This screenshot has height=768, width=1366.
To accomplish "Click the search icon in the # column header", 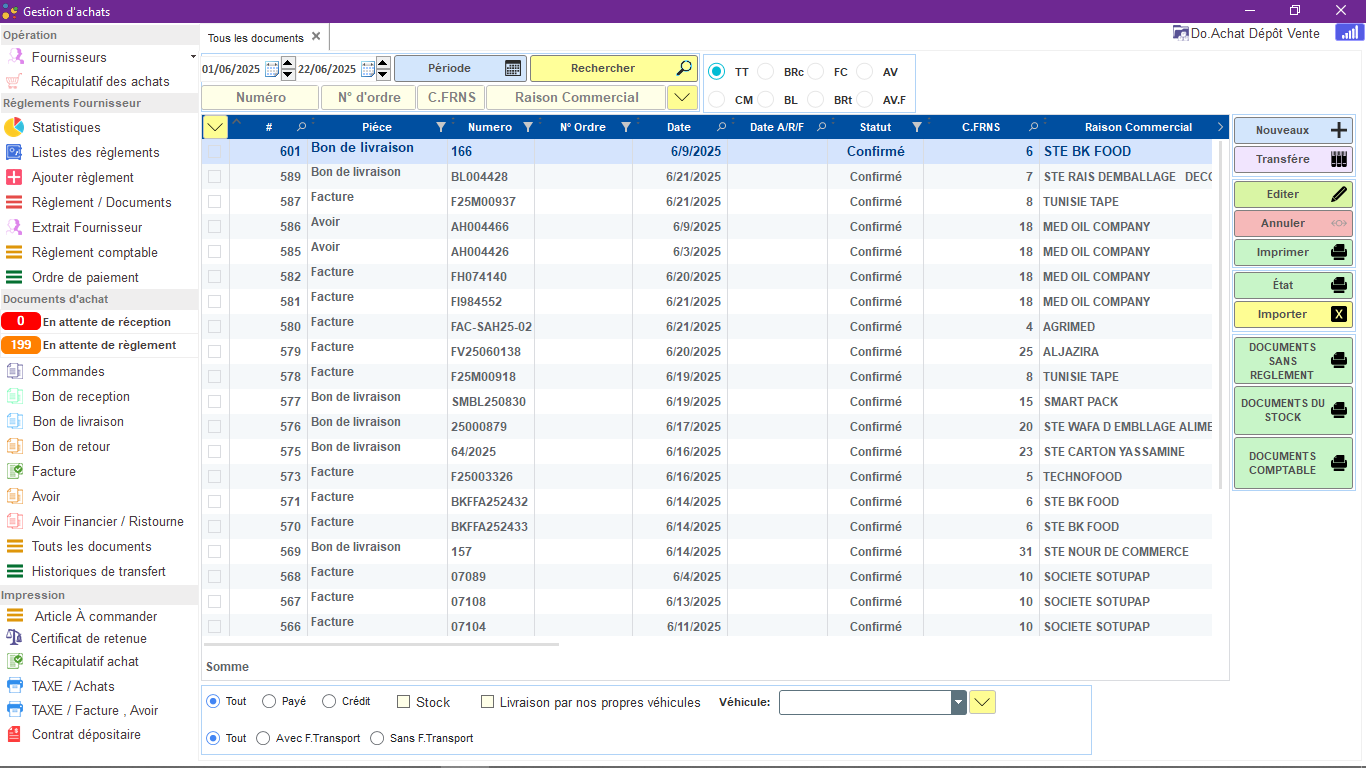I will [302, 127].
